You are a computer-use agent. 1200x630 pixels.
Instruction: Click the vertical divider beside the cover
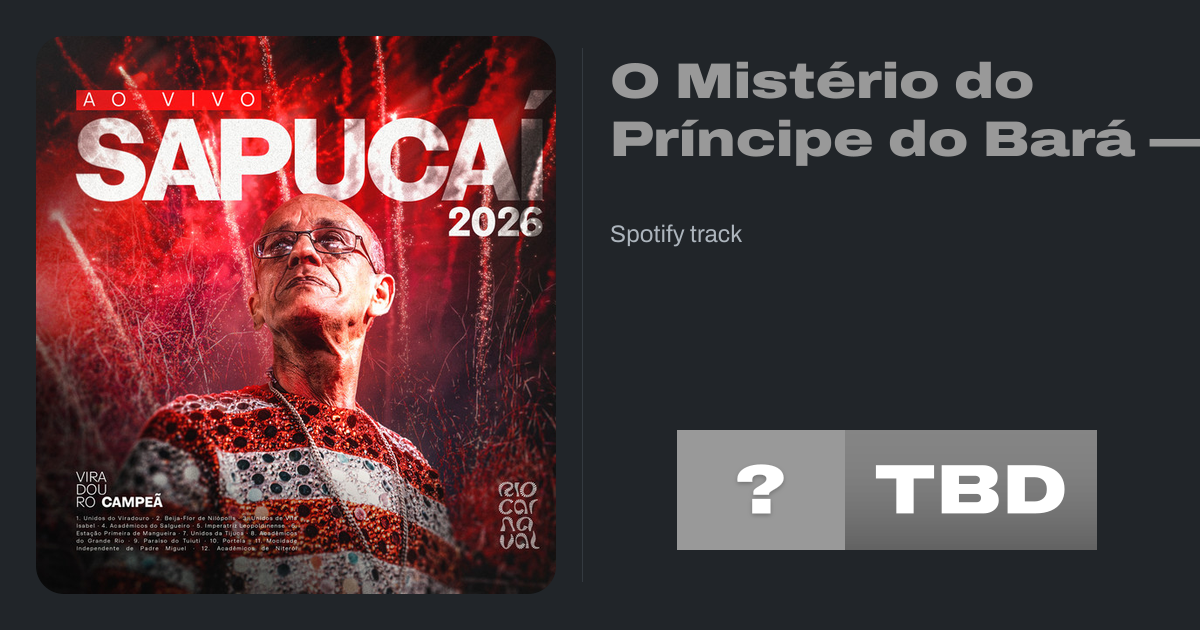[x=583, y=315]
